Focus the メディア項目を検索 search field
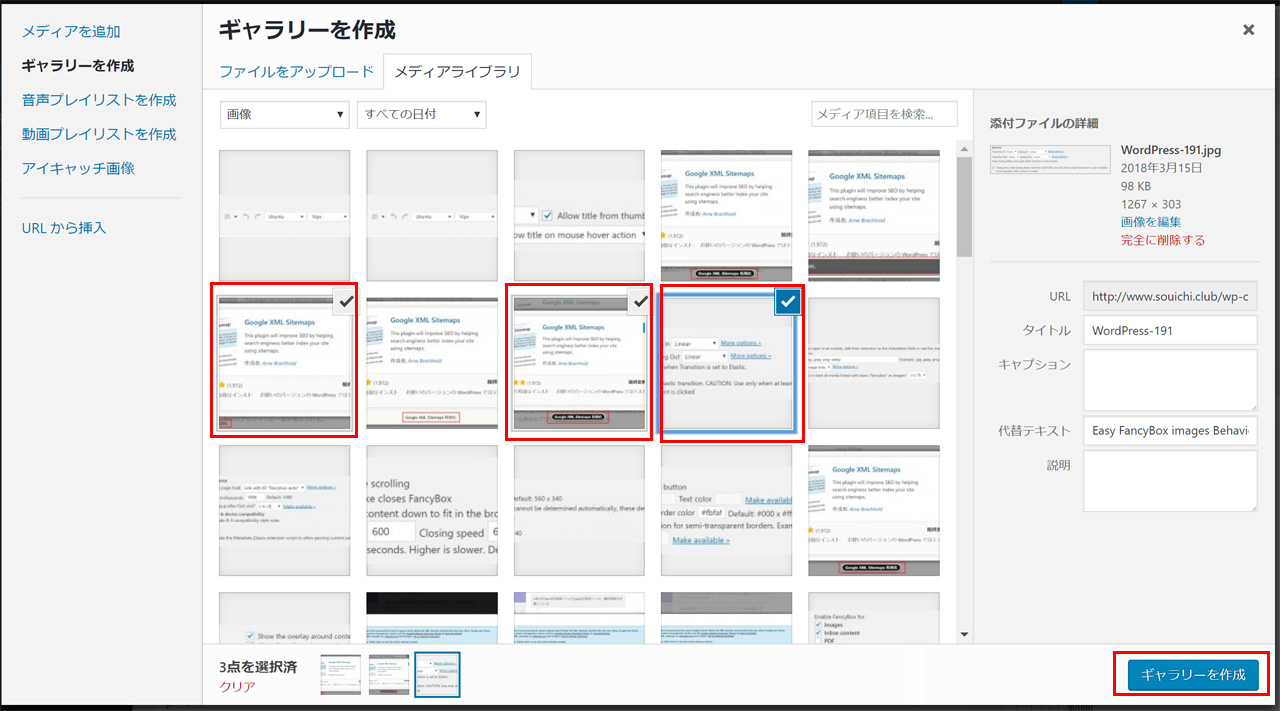Viewport: 1280px width, 711px height. (x=884, y=114)
